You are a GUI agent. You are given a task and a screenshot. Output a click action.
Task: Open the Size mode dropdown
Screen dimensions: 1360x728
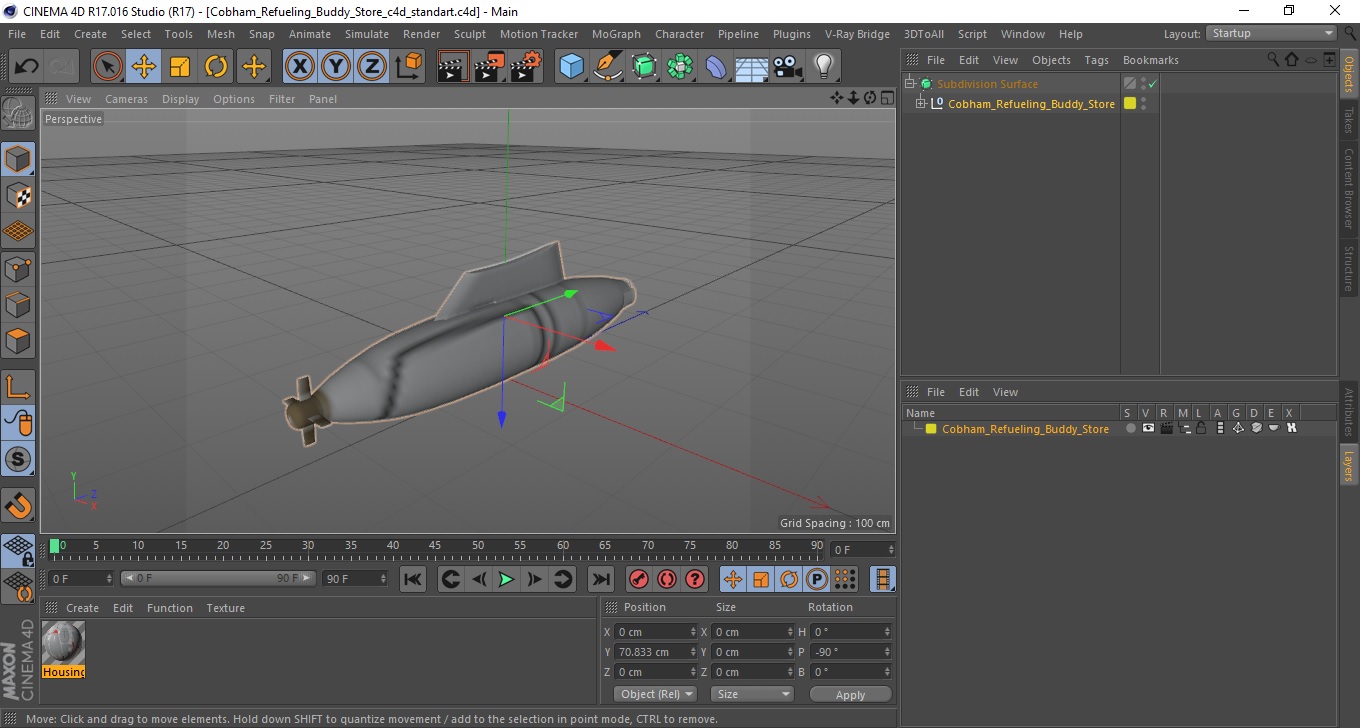pos(752,694)
